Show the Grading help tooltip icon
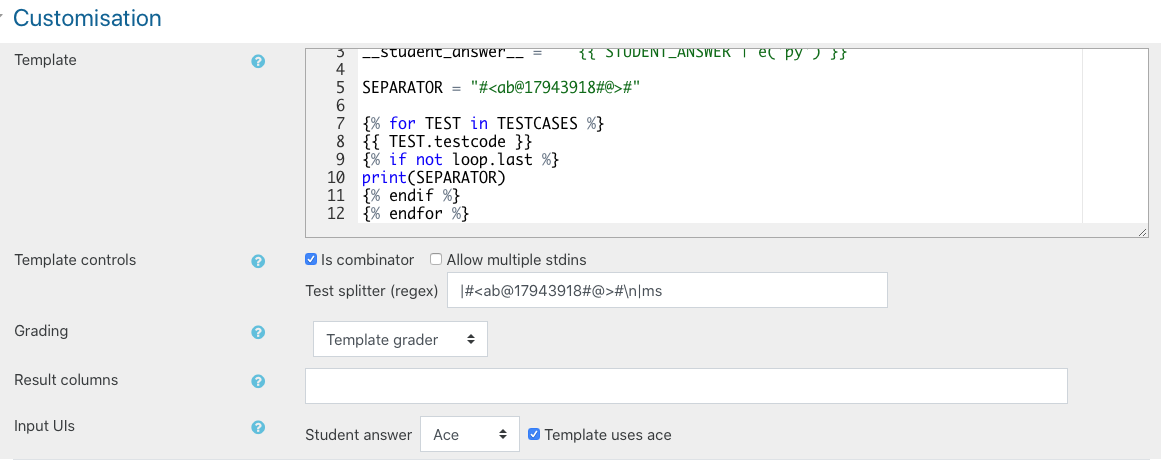 coord(258,332)
